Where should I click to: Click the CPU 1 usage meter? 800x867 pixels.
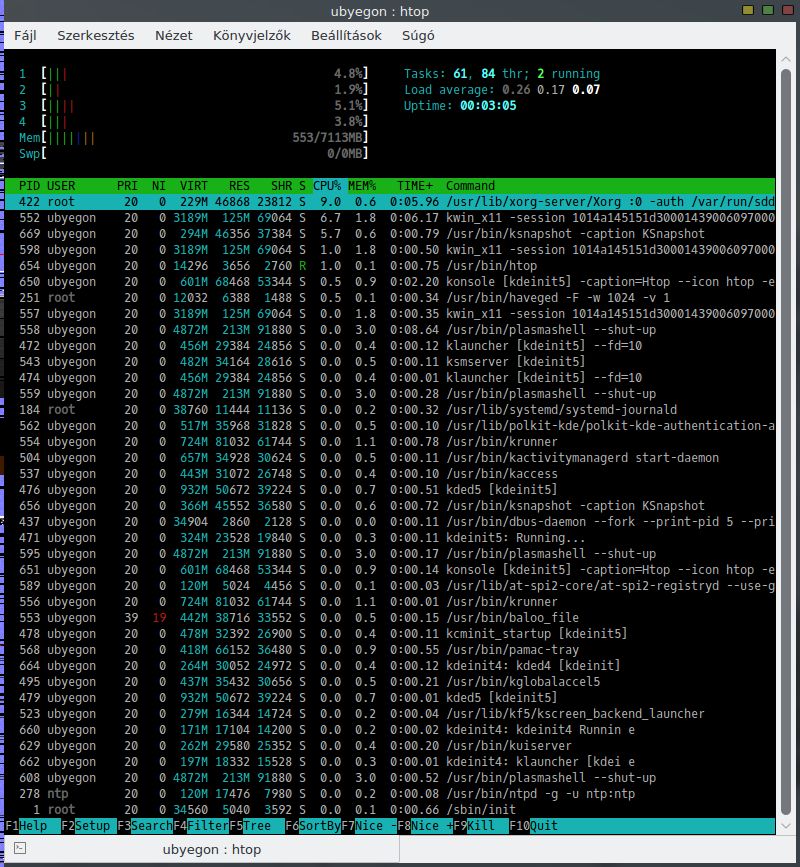[194, 74]
